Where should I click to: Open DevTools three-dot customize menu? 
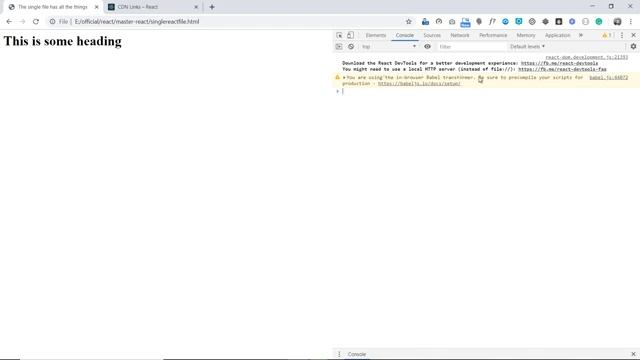pyautogui.click(x=622, y=35)
